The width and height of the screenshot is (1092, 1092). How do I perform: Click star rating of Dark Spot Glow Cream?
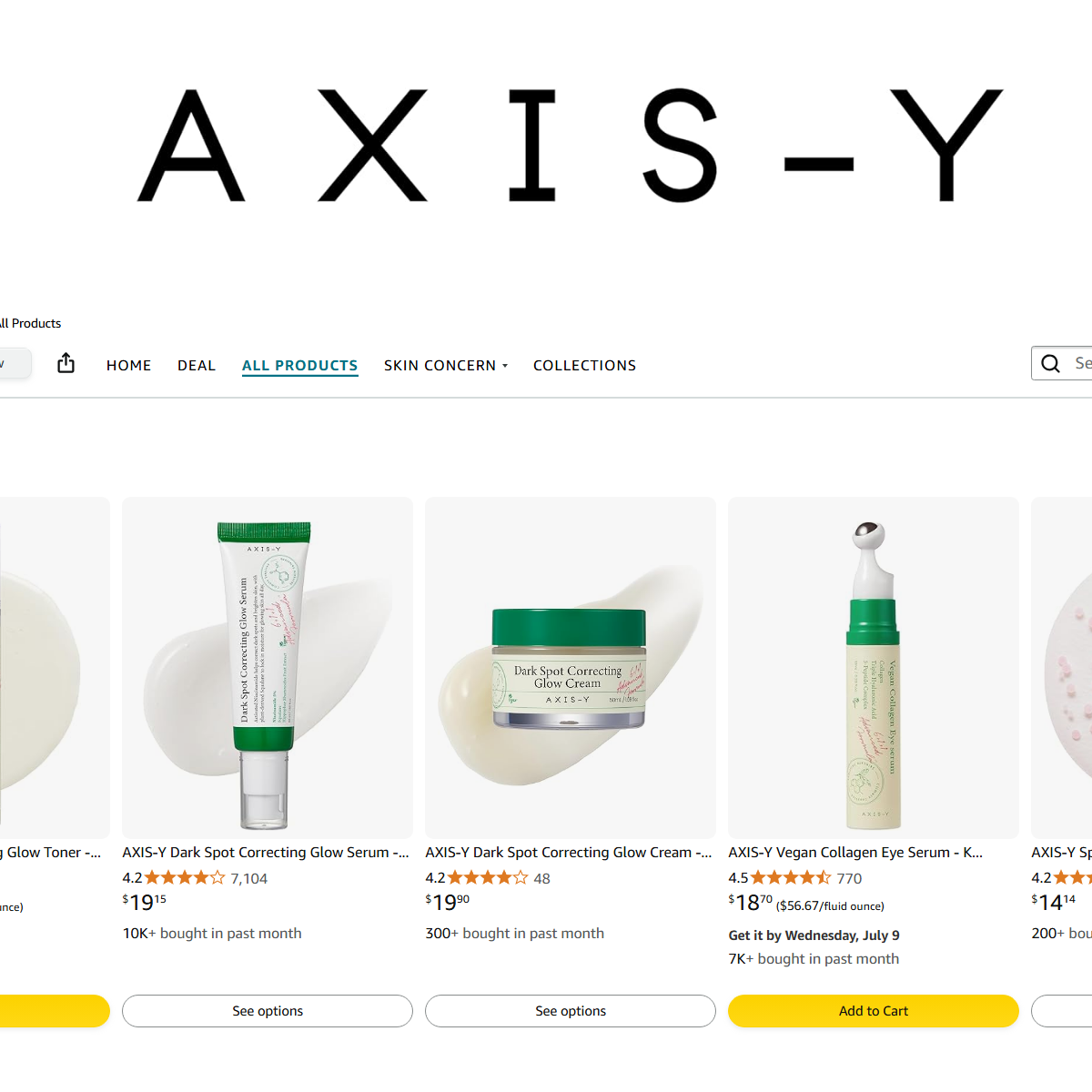(488, 878)
